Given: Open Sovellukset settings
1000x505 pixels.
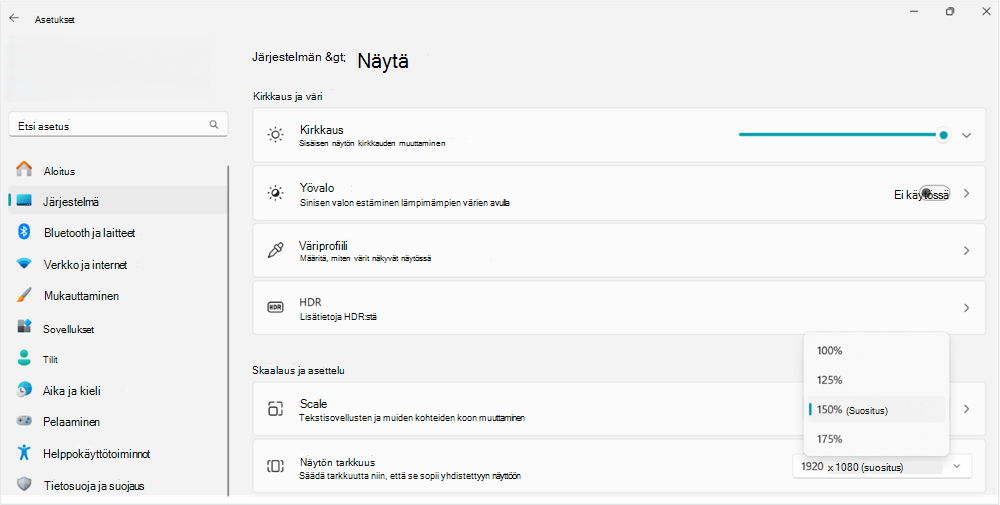Looking at the screenshot, I should [117, 328].
